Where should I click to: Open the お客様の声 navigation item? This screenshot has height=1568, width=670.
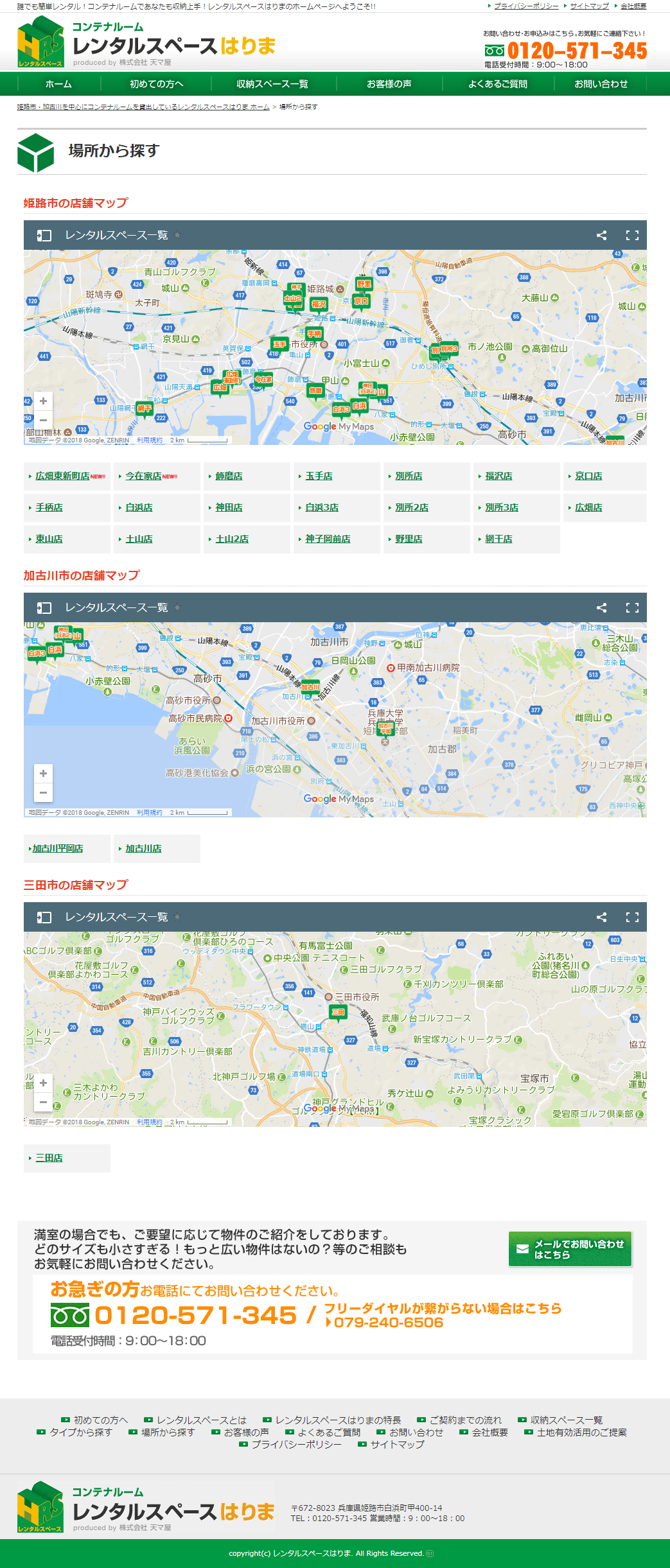[389, 84]
